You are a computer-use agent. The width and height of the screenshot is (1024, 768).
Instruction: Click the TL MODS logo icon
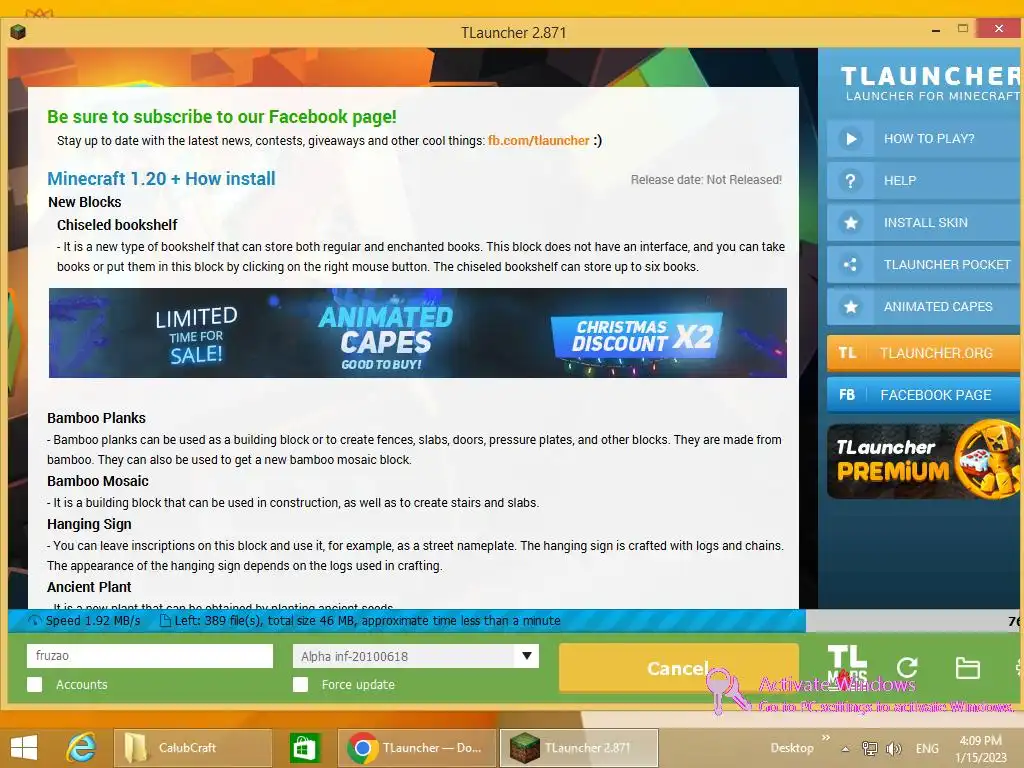[847, 665]
